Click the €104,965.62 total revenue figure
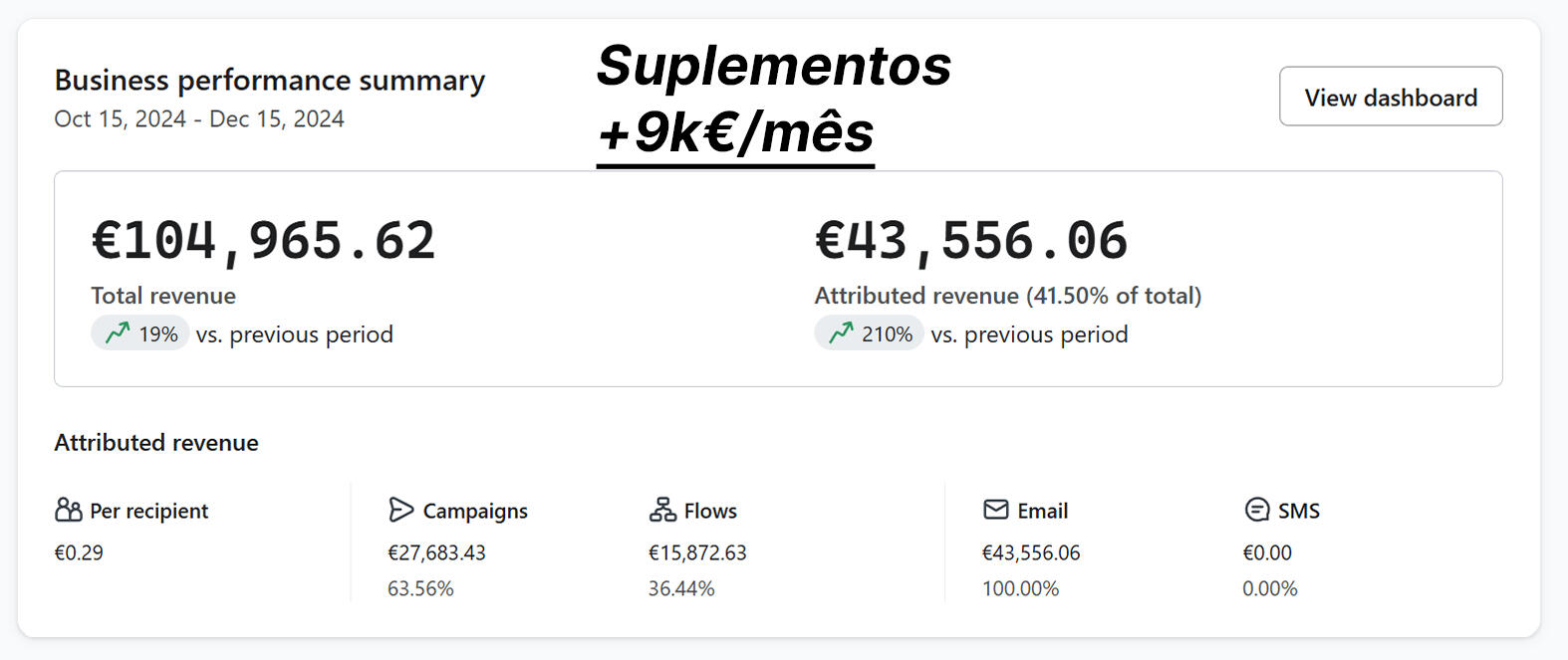 tap(264, 242)
